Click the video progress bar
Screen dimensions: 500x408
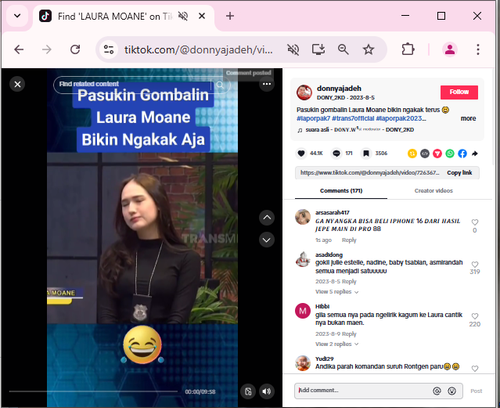(93, 391)
